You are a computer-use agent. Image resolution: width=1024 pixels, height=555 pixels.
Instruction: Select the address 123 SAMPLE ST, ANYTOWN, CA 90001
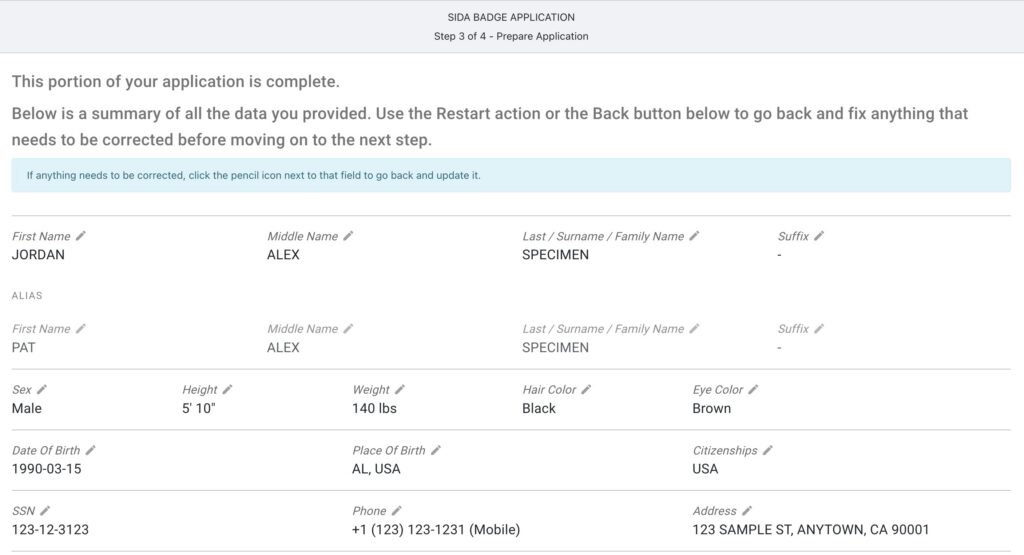coord(810,530)
